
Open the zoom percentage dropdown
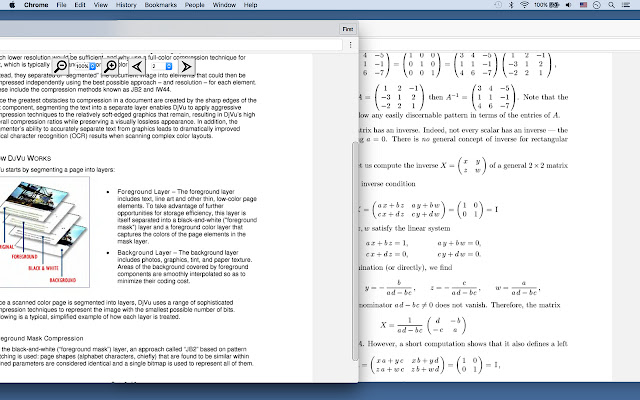click(x=85, y=66)
